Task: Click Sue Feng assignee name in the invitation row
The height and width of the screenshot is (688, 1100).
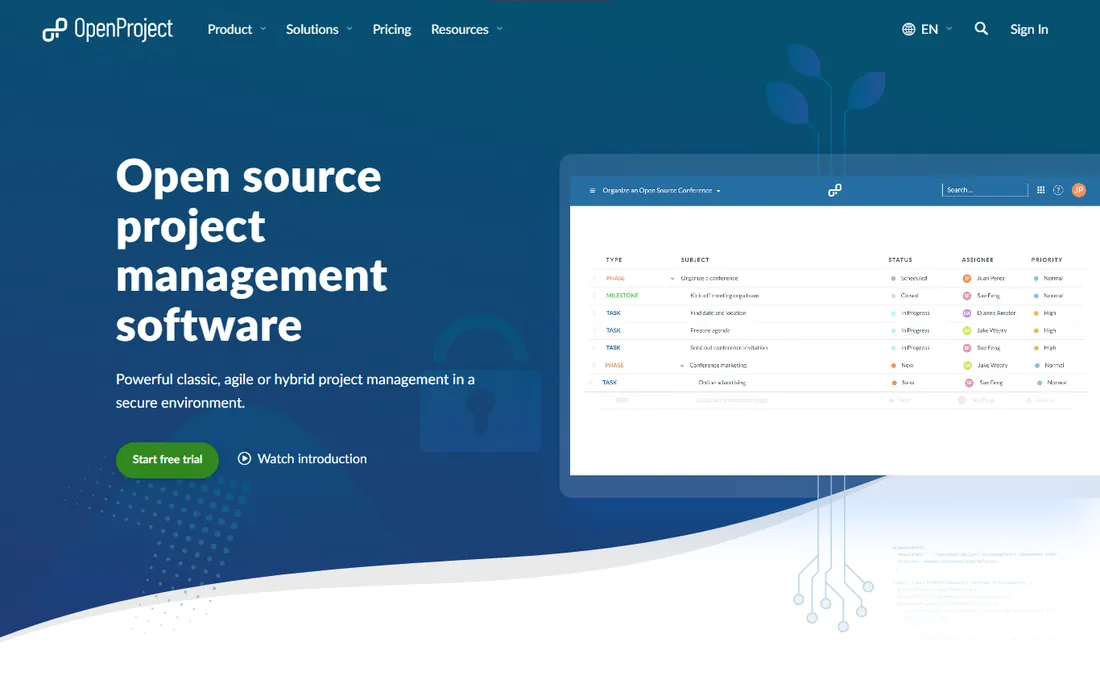Action: coord(988,348)
